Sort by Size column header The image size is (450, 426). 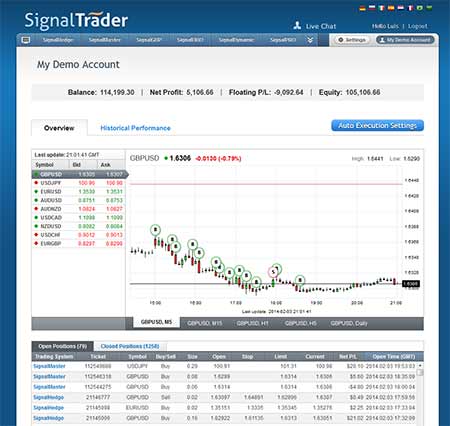click(192, 357)
